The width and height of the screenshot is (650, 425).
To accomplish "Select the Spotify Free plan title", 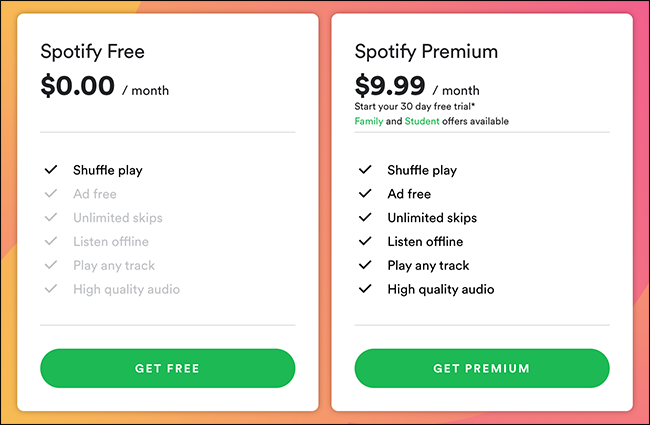I will [92, 51].
